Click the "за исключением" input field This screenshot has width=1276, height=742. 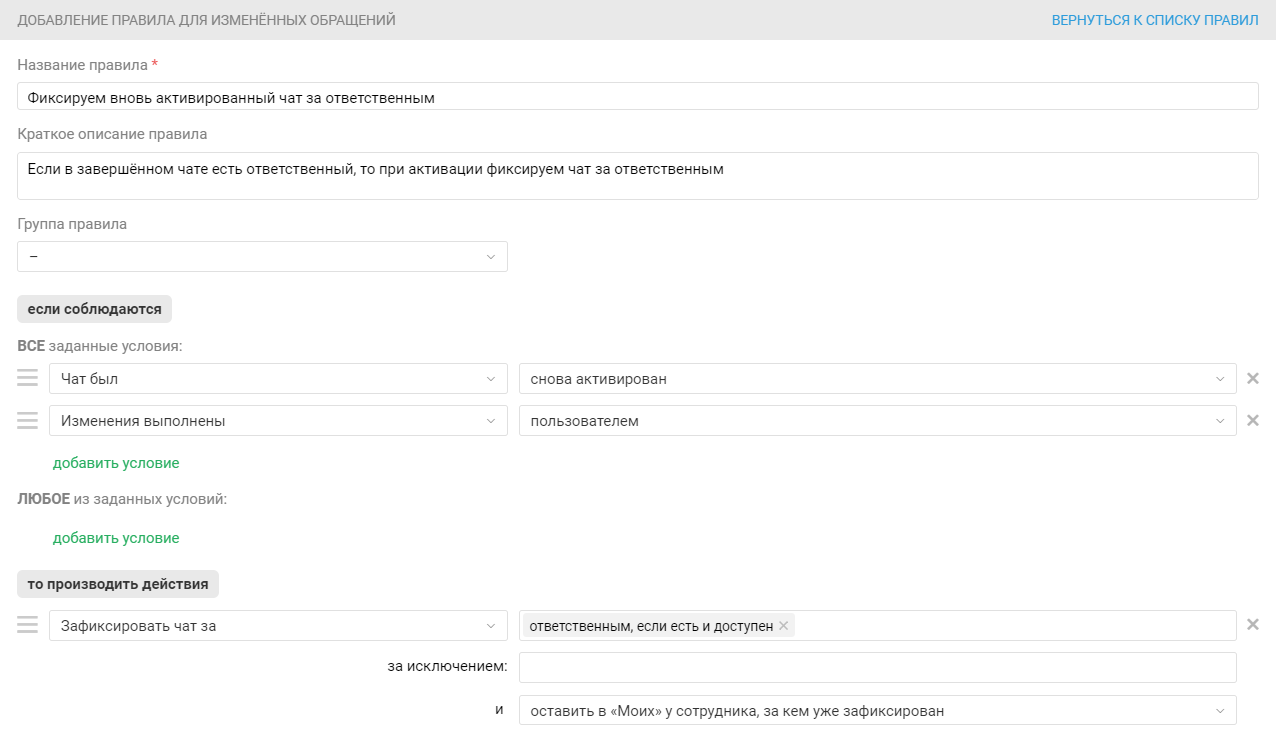(x=877, y=667)
